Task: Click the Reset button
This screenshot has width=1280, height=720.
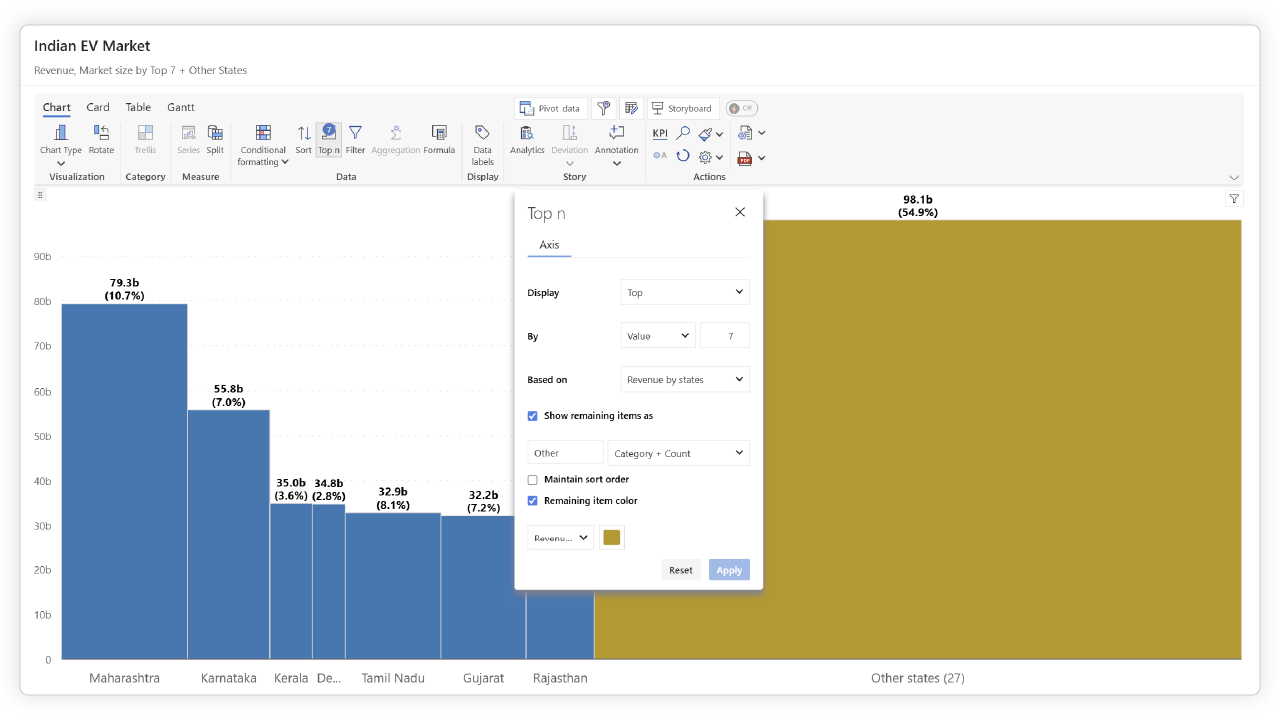Action: [x=680, y=570]
